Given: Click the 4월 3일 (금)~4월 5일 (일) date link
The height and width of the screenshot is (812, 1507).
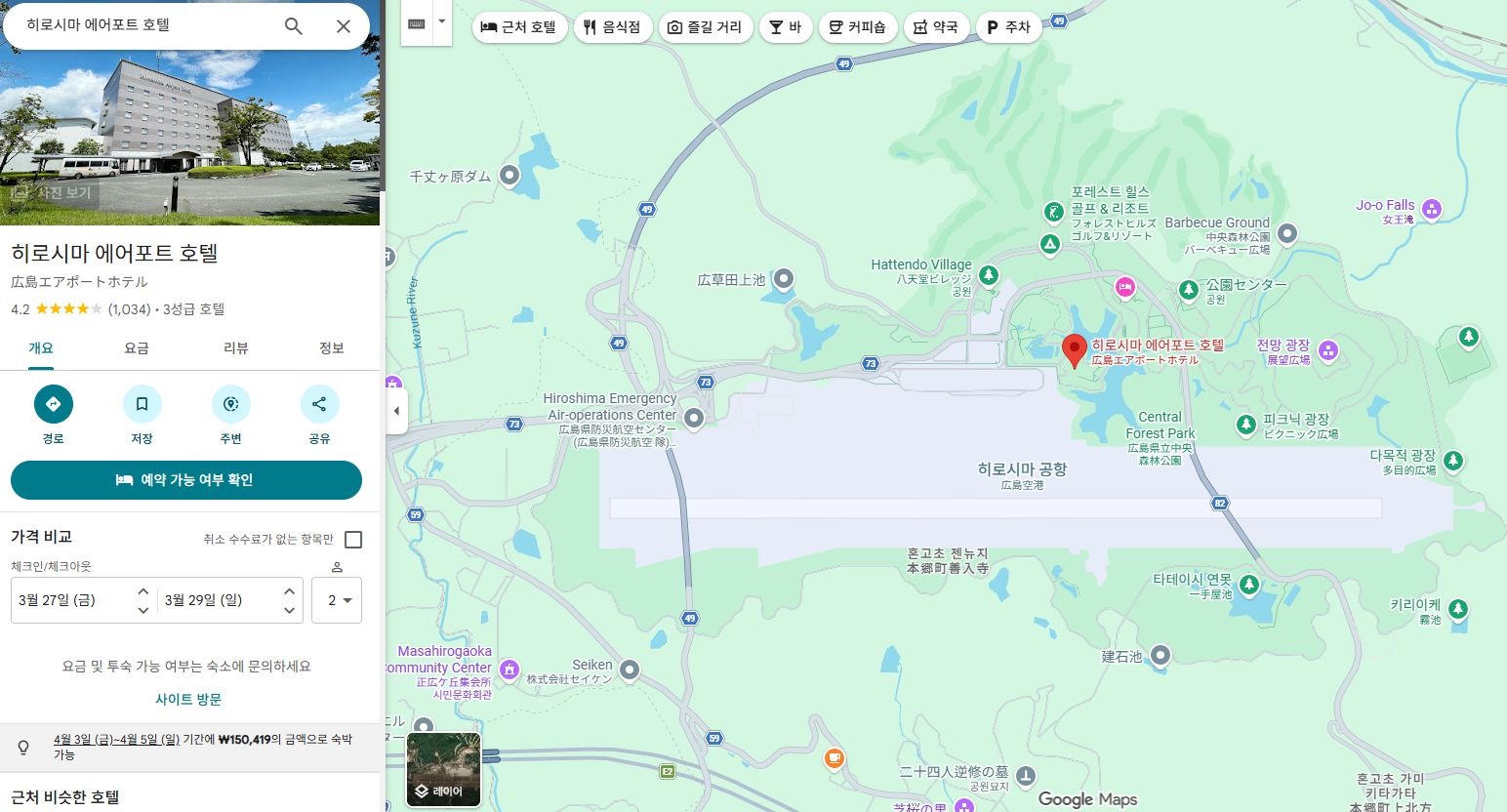Looking at the screenshot, I should pyautogui.click(x=116, y=739).
